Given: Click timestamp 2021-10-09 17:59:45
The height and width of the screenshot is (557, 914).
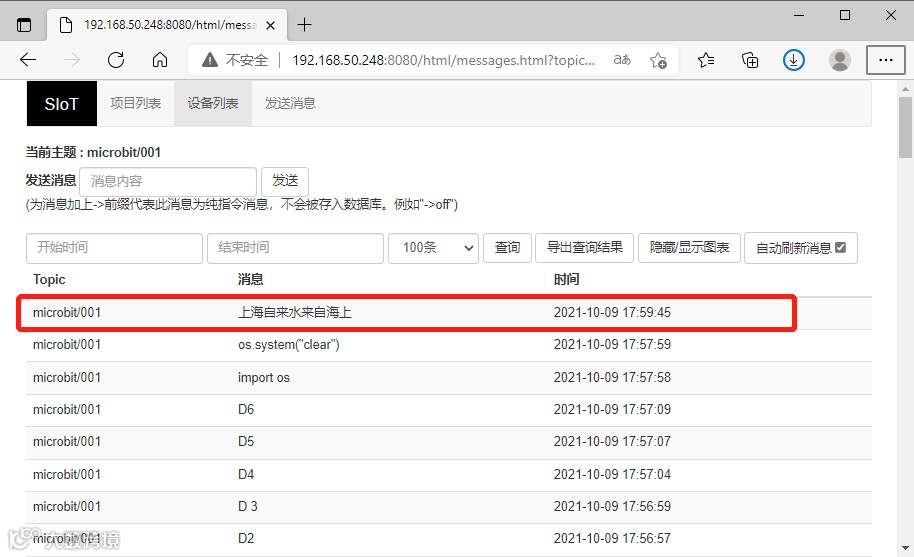Looking at the screenshot, I should 612,313.
